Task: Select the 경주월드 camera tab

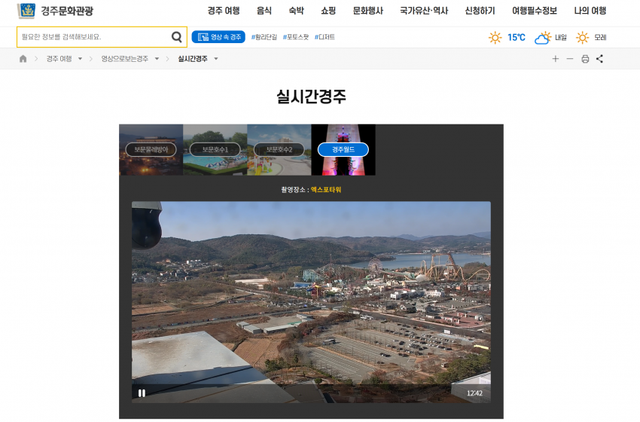Action: 343,149
